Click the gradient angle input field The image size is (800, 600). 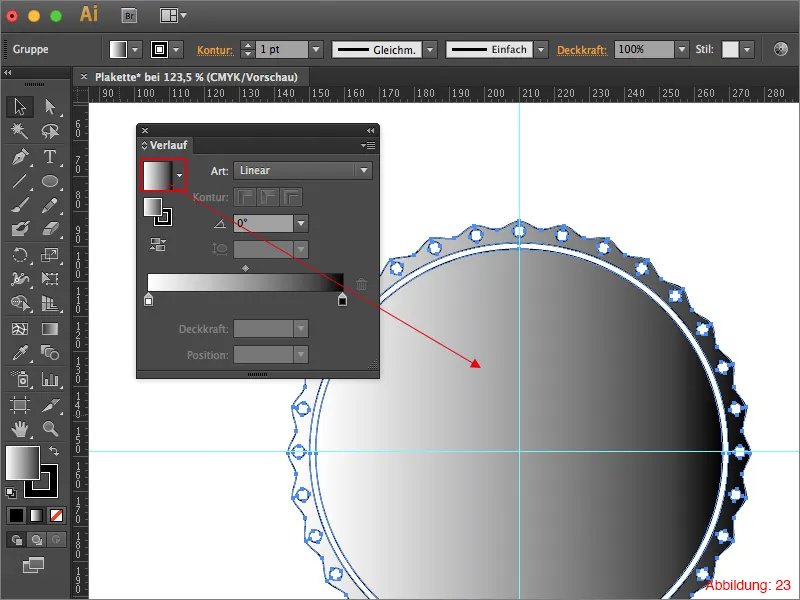pyautogui.click(x=264, y=223)
